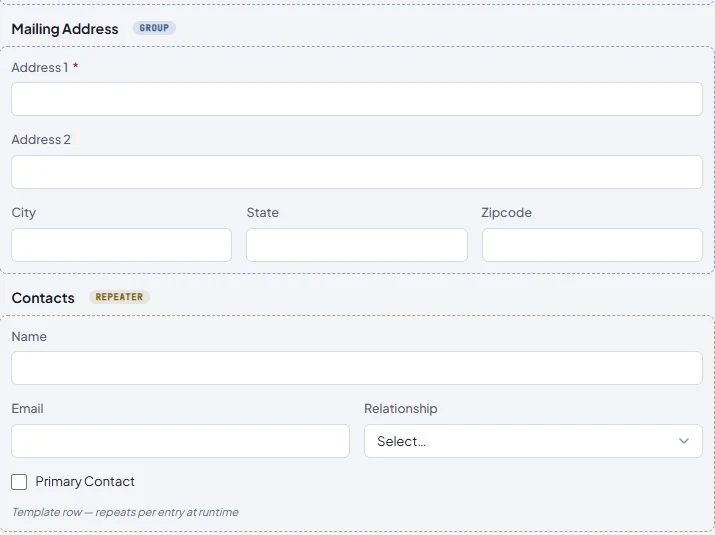This screenshot has height=535, width=715.
Task: Click the 'Address 2' label
Action: [x=41, y=140]
